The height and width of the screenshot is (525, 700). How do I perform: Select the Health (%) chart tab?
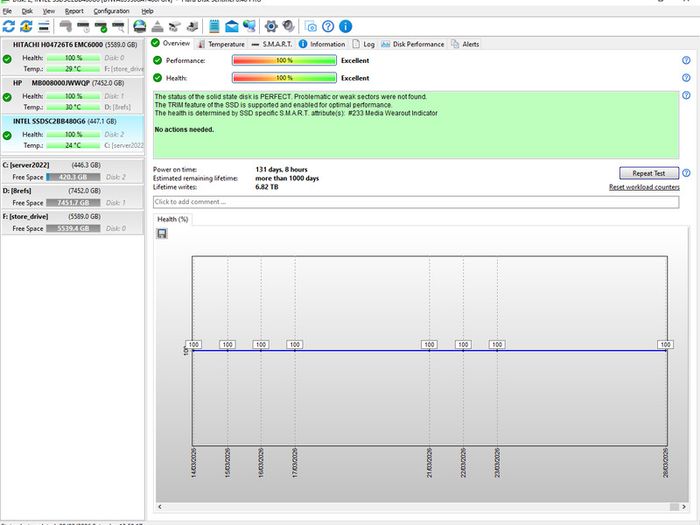[x=172, y=219]
